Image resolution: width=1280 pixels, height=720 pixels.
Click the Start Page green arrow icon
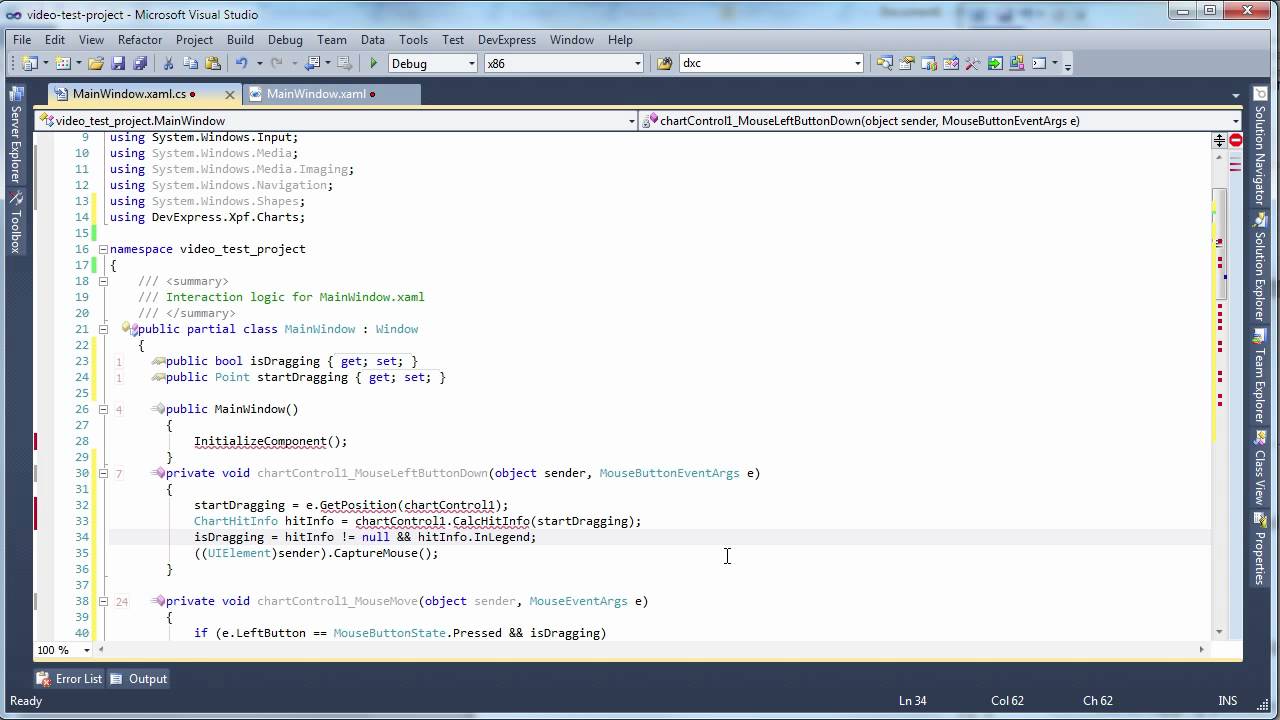[995, 63]
